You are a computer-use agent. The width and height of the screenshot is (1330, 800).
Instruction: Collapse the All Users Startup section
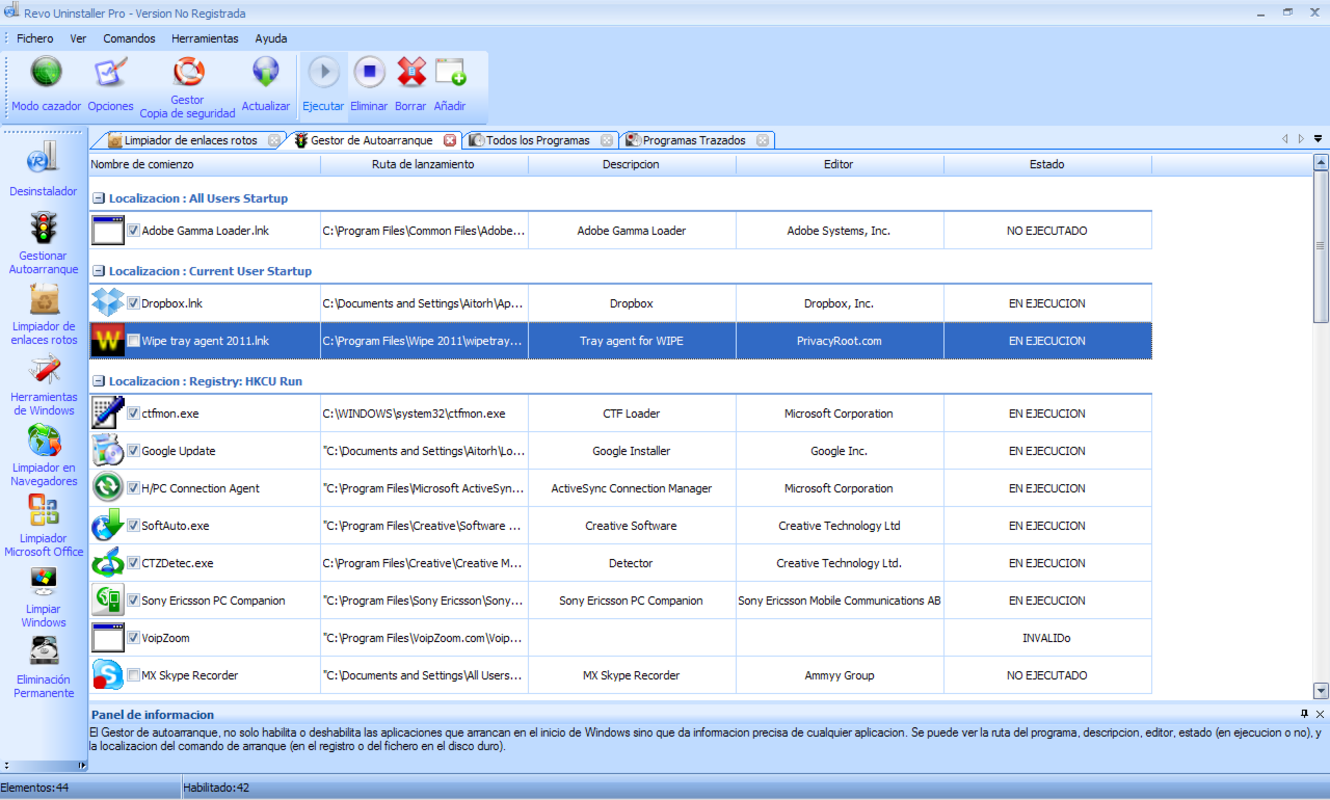(x=97, y=198)
